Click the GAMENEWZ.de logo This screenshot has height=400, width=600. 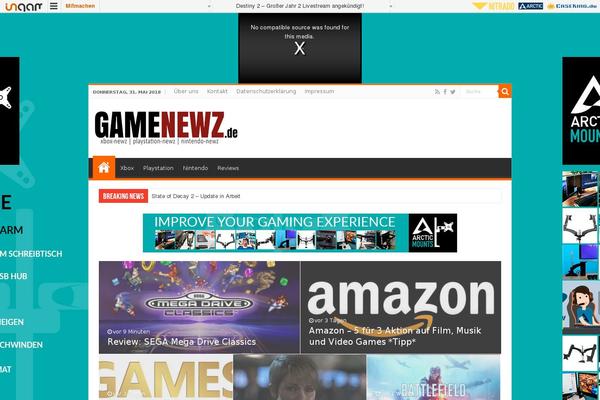coord(166,127)
